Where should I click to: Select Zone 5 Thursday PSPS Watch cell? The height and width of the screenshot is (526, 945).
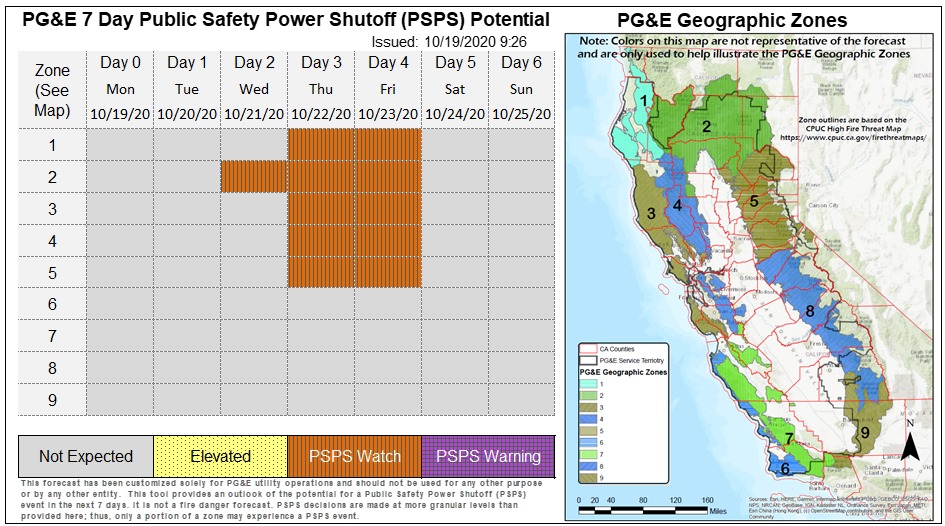click(x=321, y=272)
